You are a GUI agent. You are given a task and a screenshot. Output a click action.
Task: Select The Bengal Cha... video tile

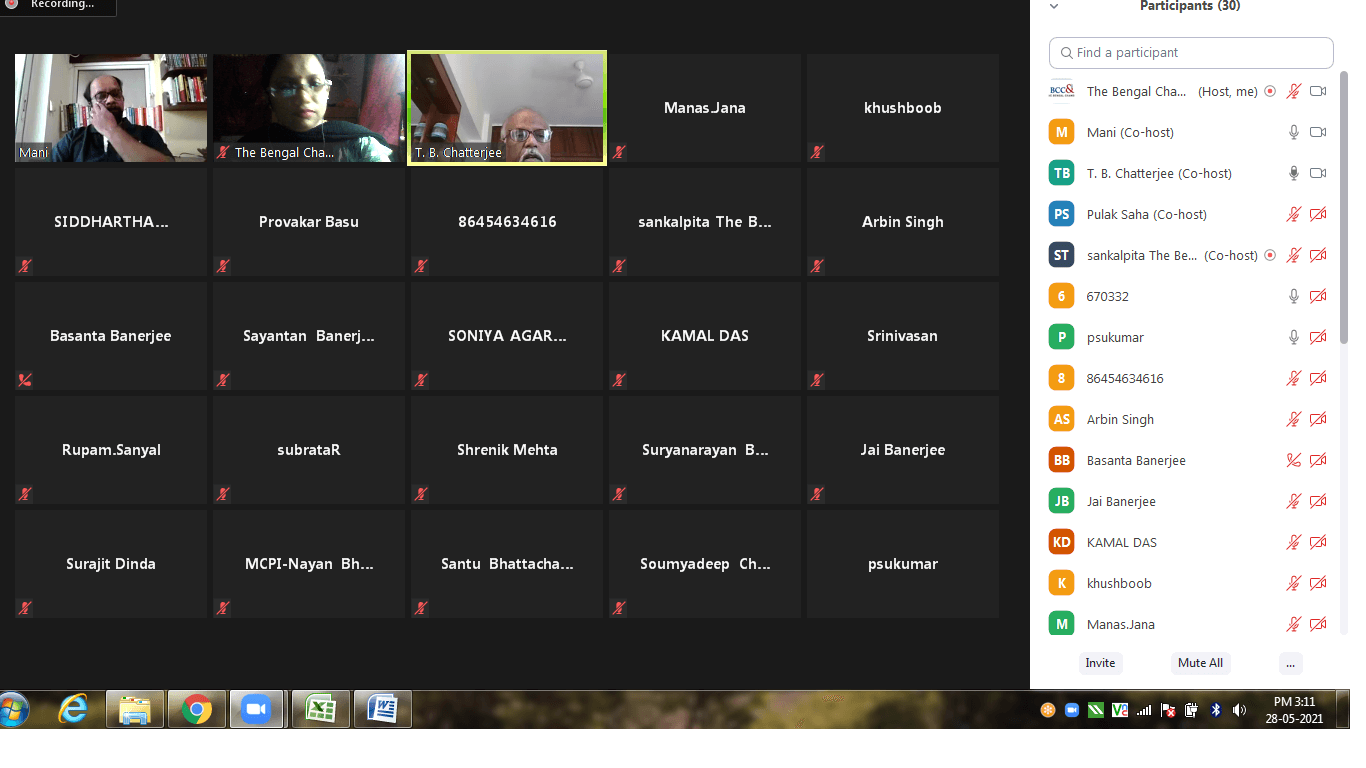tap(309, 108)
